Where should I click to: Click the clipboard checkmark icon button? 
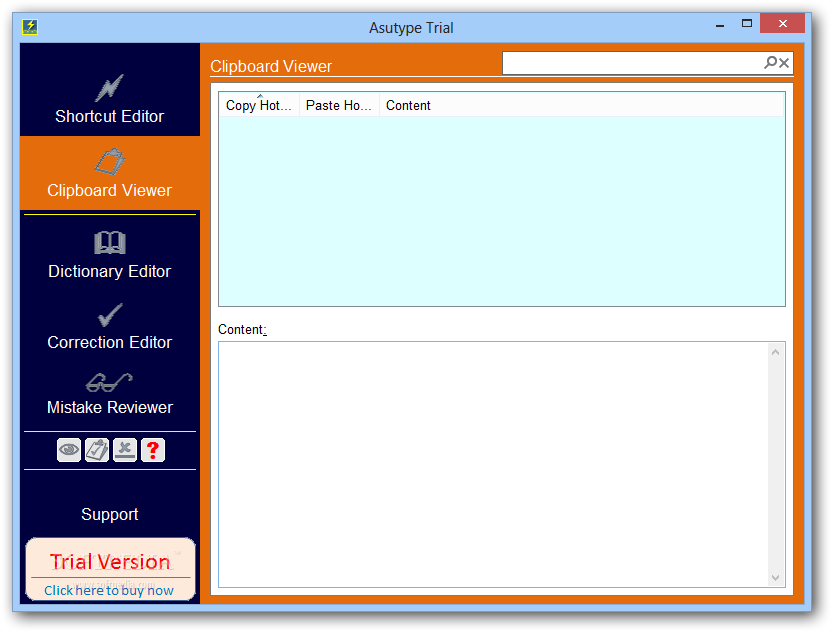(97, 450)
